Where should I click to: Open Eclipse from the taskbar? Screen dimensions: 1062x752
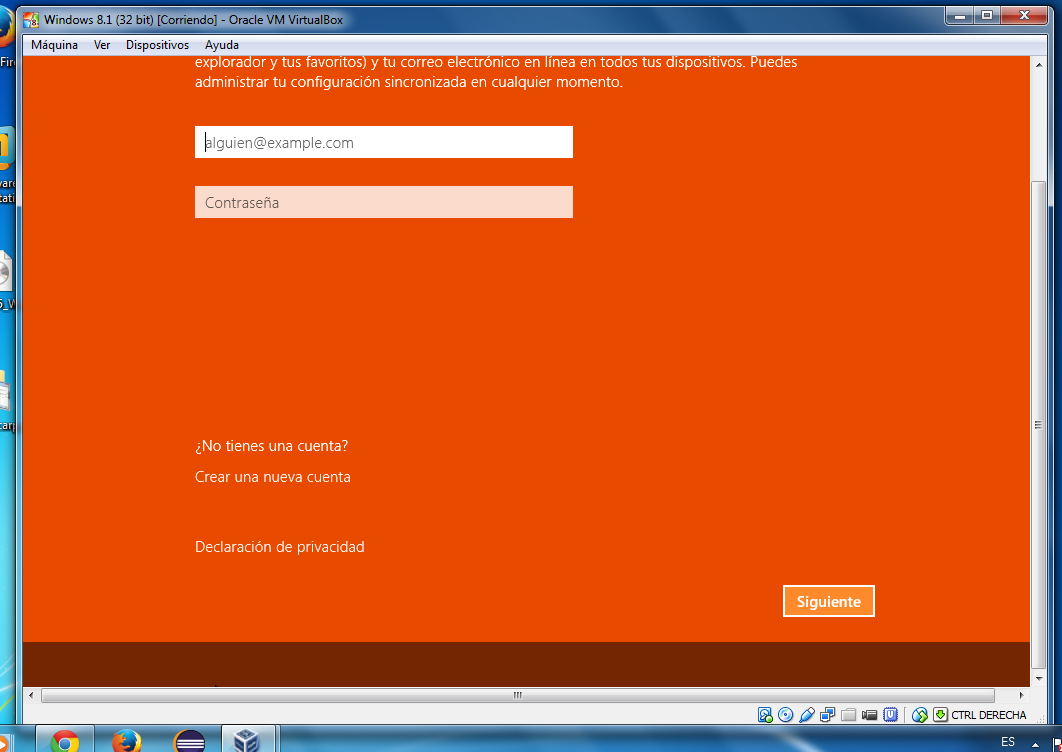click(189, 740)
